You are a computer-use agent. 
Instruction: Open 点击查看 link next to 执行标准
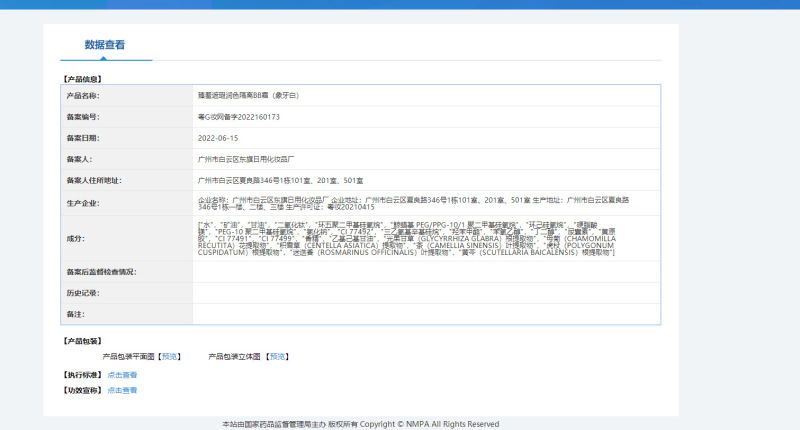pos(122,375)
